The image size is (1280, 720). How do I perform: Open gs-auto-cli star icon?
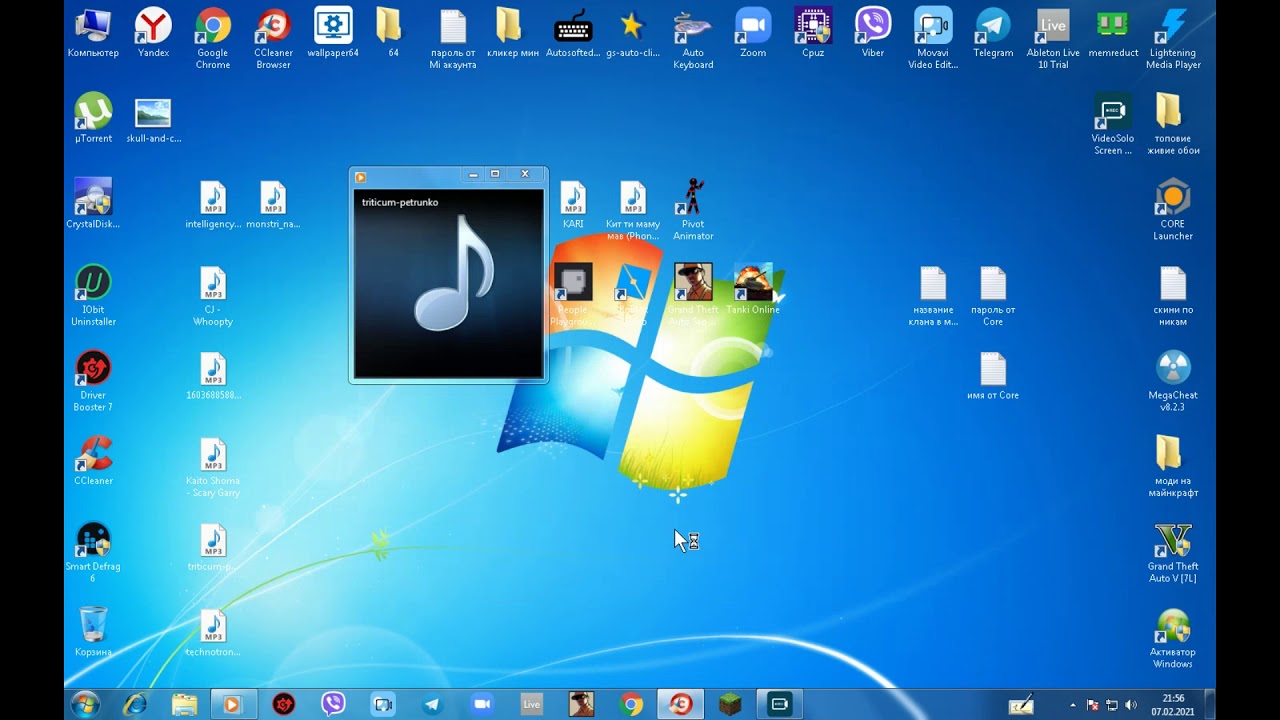(633, 33)
